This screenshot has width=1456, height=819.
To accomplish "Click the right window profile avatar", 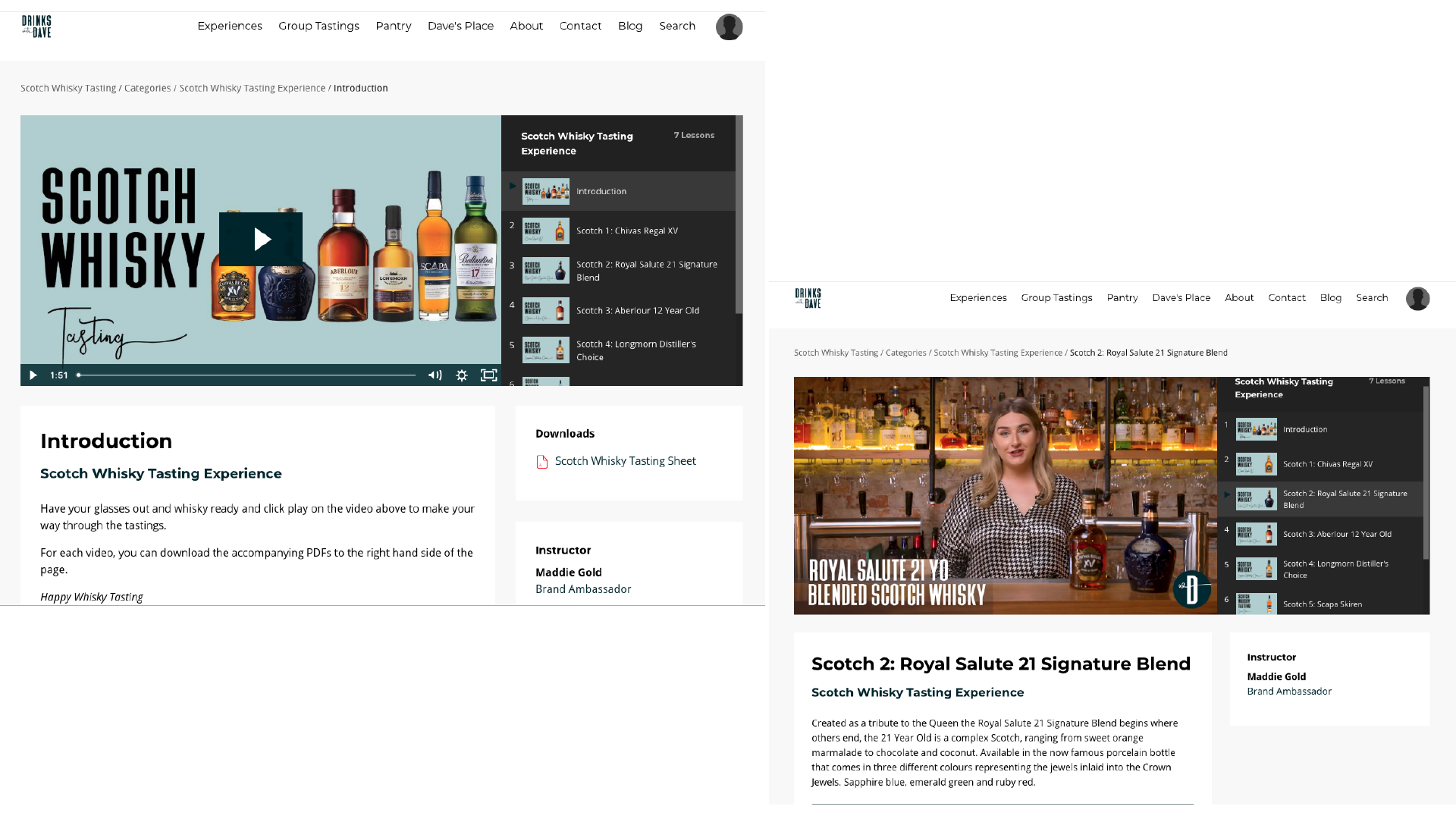I will pos(1417,299).
